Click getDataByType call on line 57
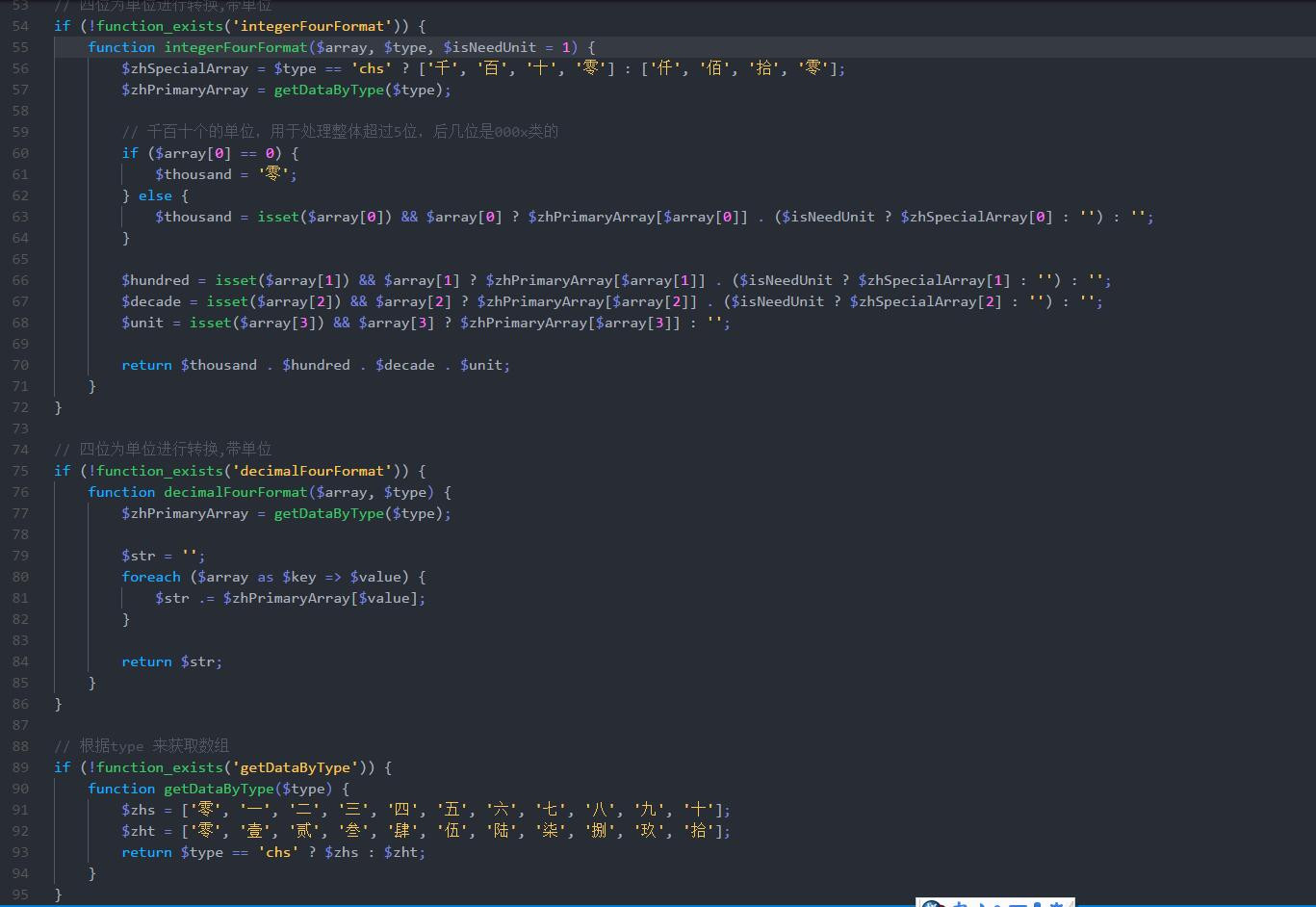Image resolution: width=1316 pixels, height=907 pixels. pyautogui.click(x=328, y=90)
